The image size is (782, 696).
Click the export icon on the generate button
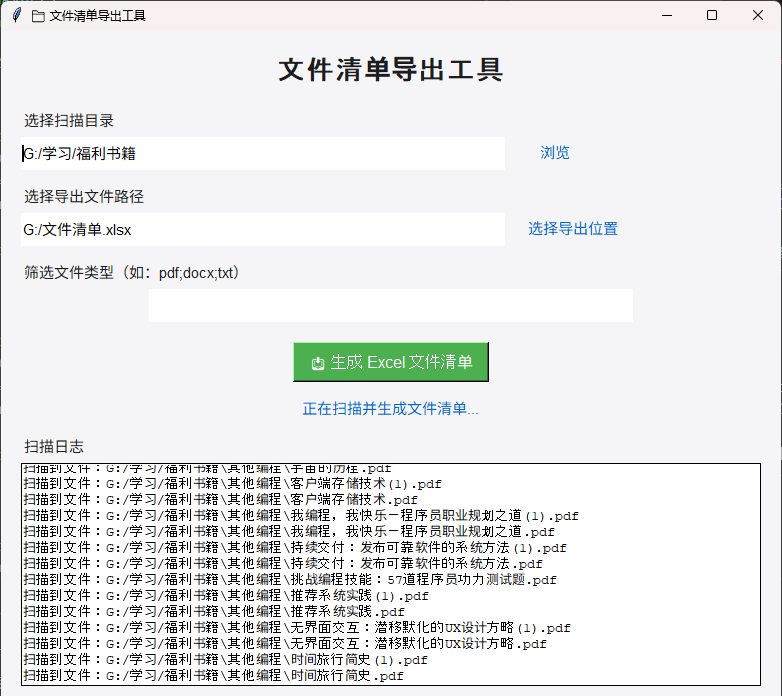[x=318, y=363]
